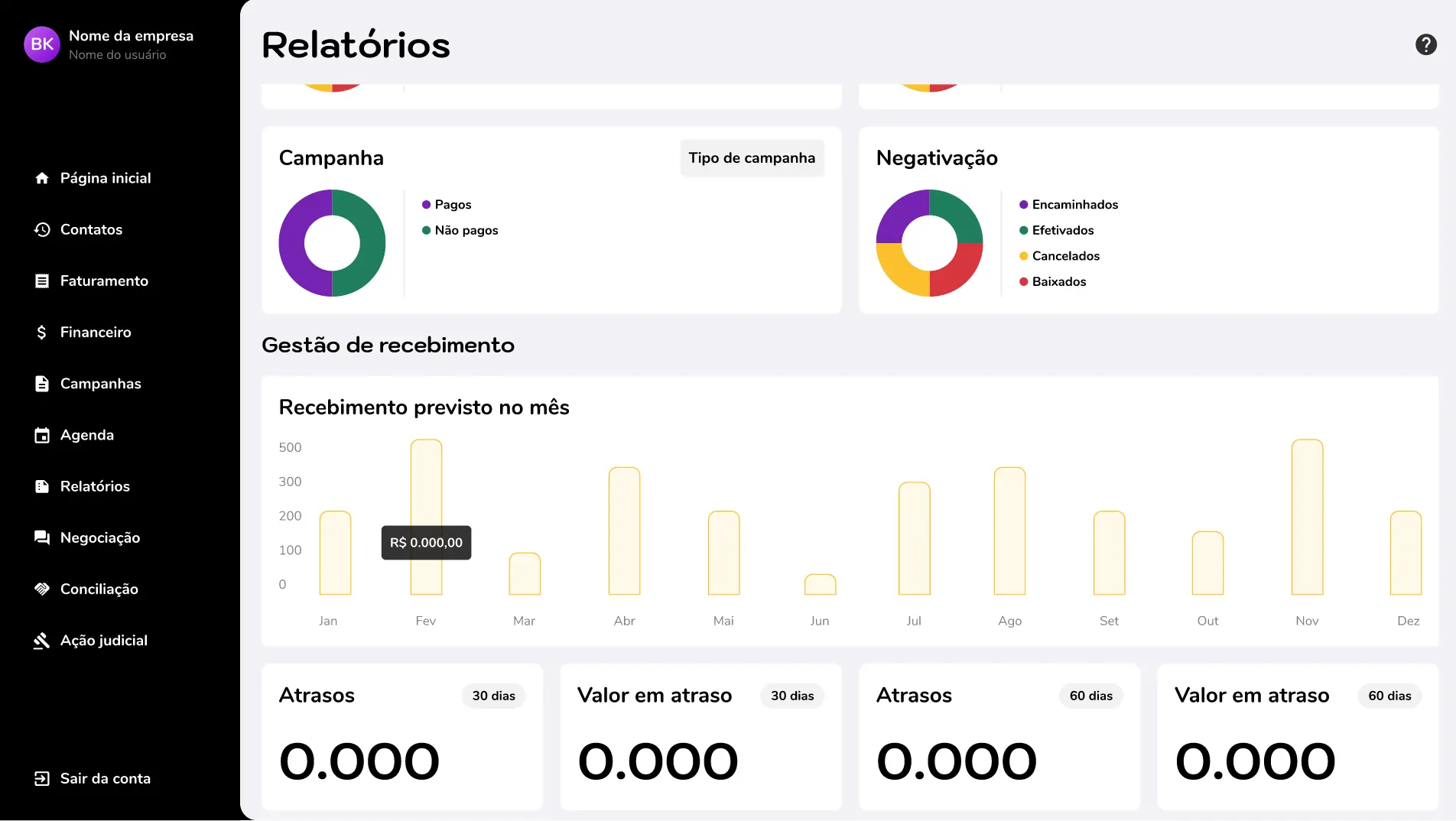Click Sair da conta to log out
1456x821 pixels.
(106, 778)
